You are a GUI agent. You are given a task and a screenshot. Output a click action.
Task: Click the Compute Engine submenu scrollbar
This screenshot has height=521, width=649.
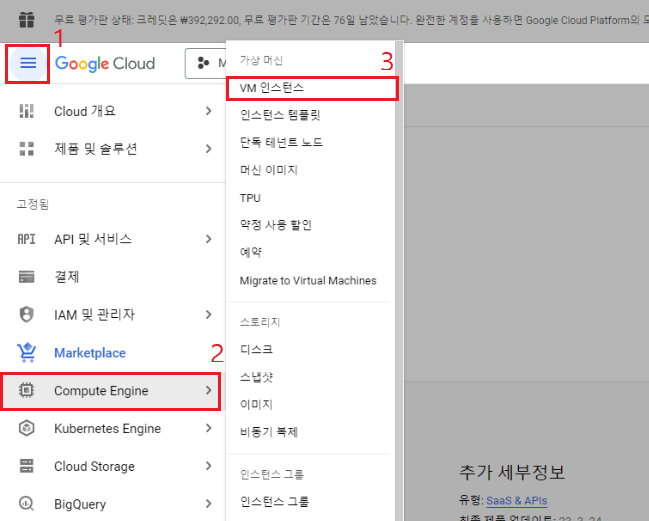click(x=399, y=281)
